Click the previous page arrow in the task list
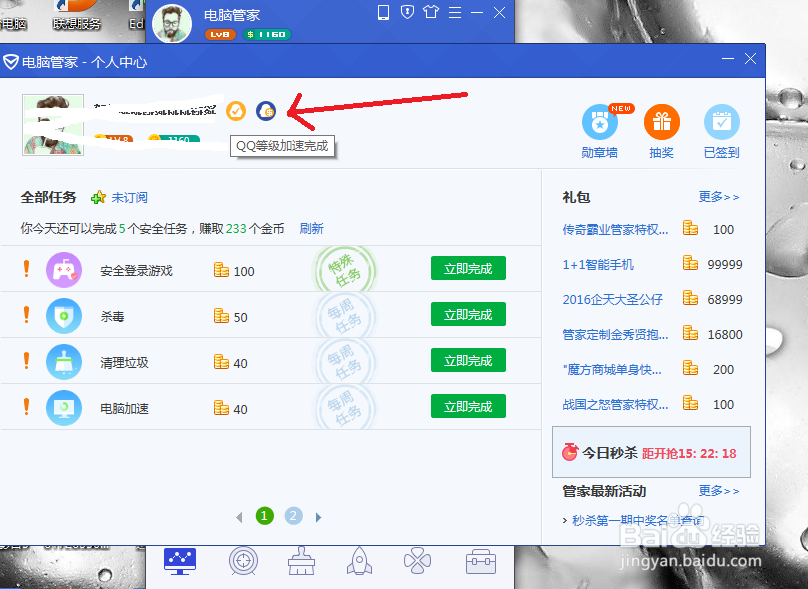This screenshot has width=808, height=589. coord(239,517)
